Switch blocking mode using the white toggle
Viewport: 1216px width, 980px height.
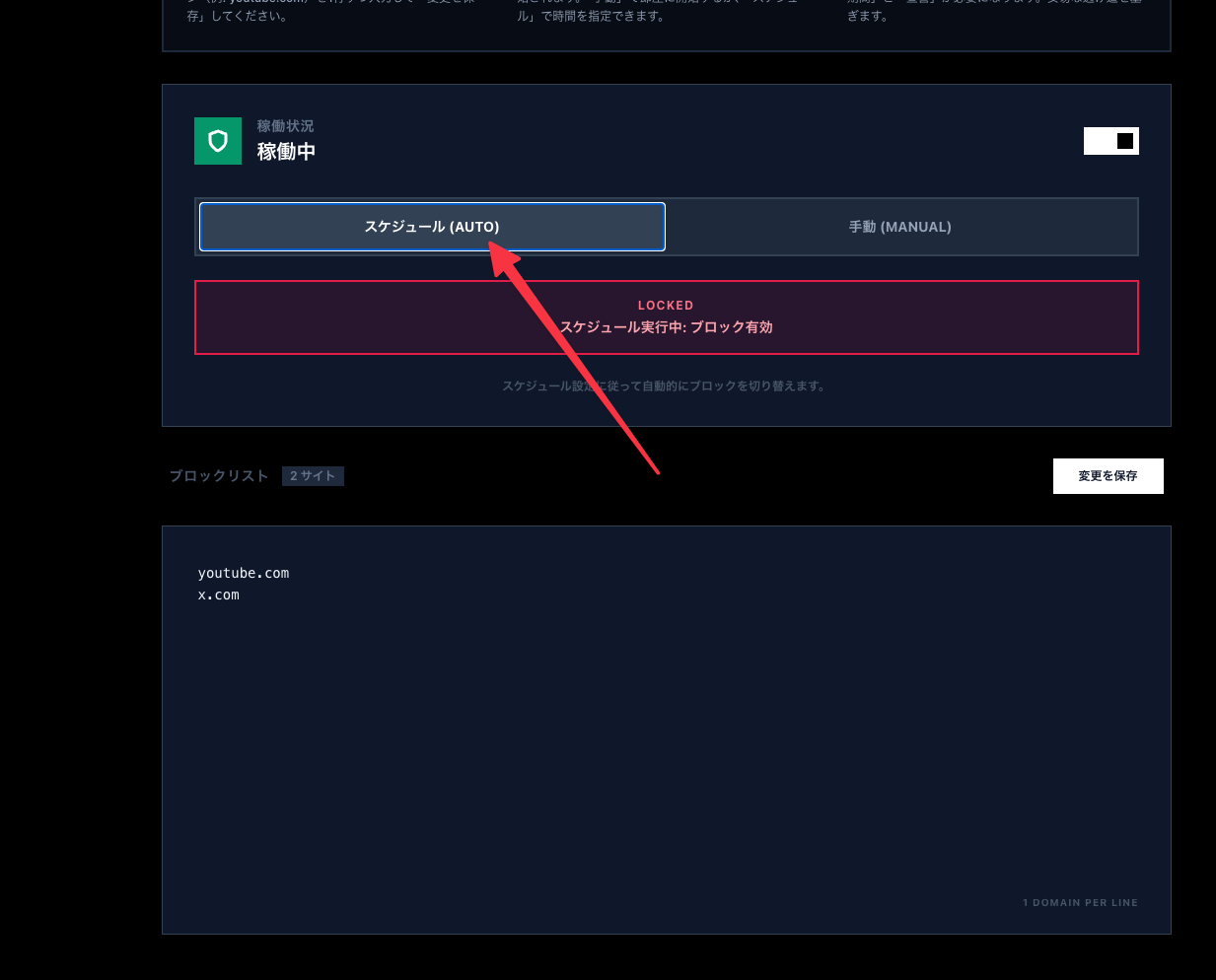tap(1110, 140)
